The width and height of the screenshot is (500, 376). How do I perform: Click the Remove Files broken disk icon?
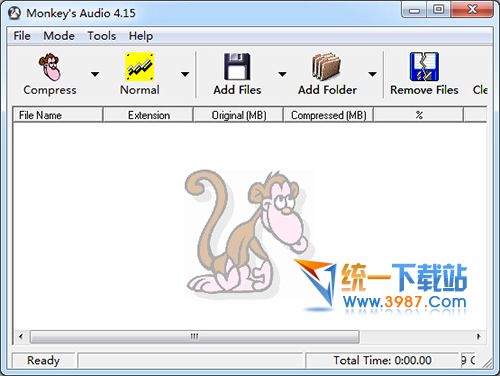(x=424, y=67)
